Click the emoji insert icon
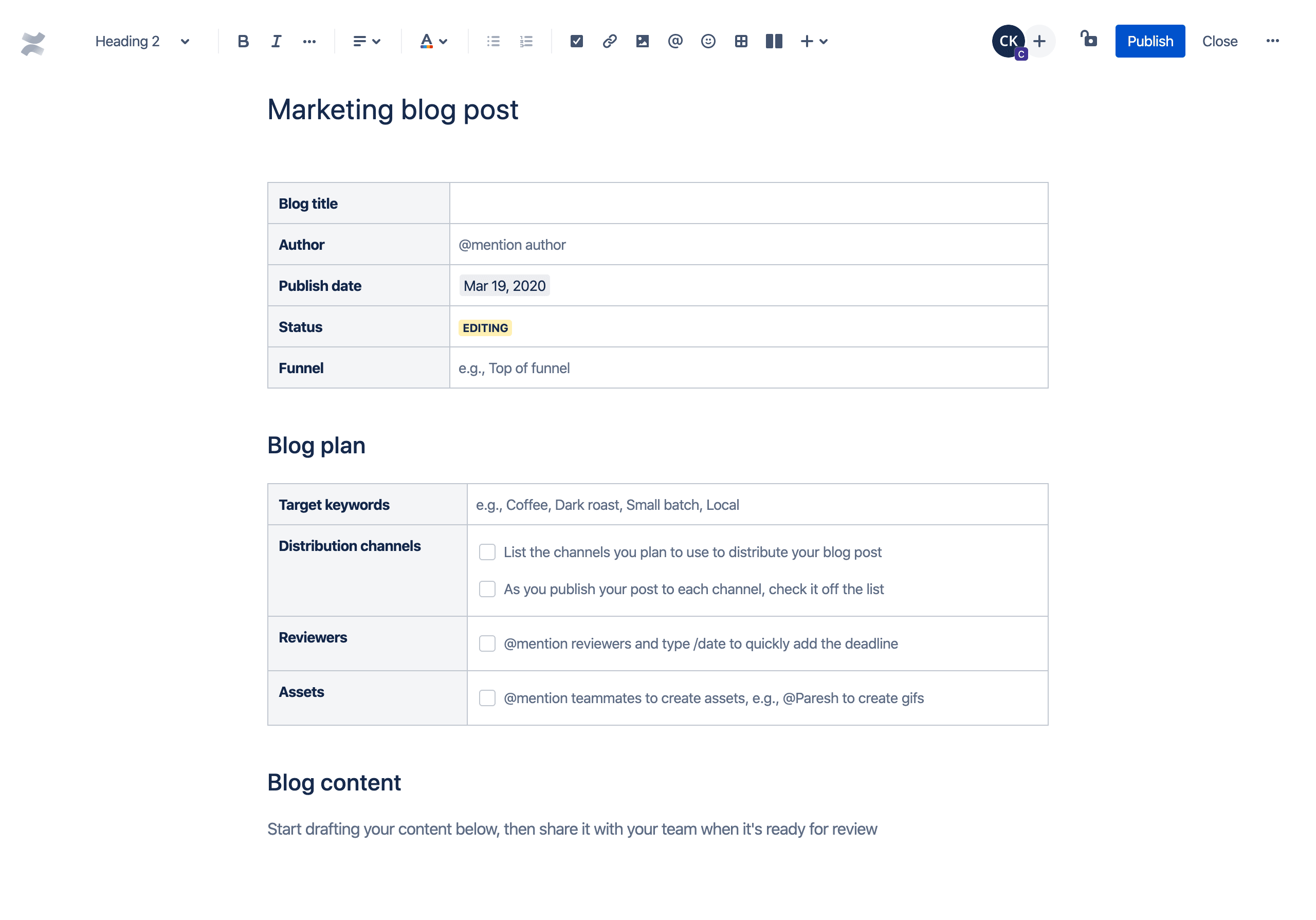This screenshot has height=920, width=1316. click(707, 41)
